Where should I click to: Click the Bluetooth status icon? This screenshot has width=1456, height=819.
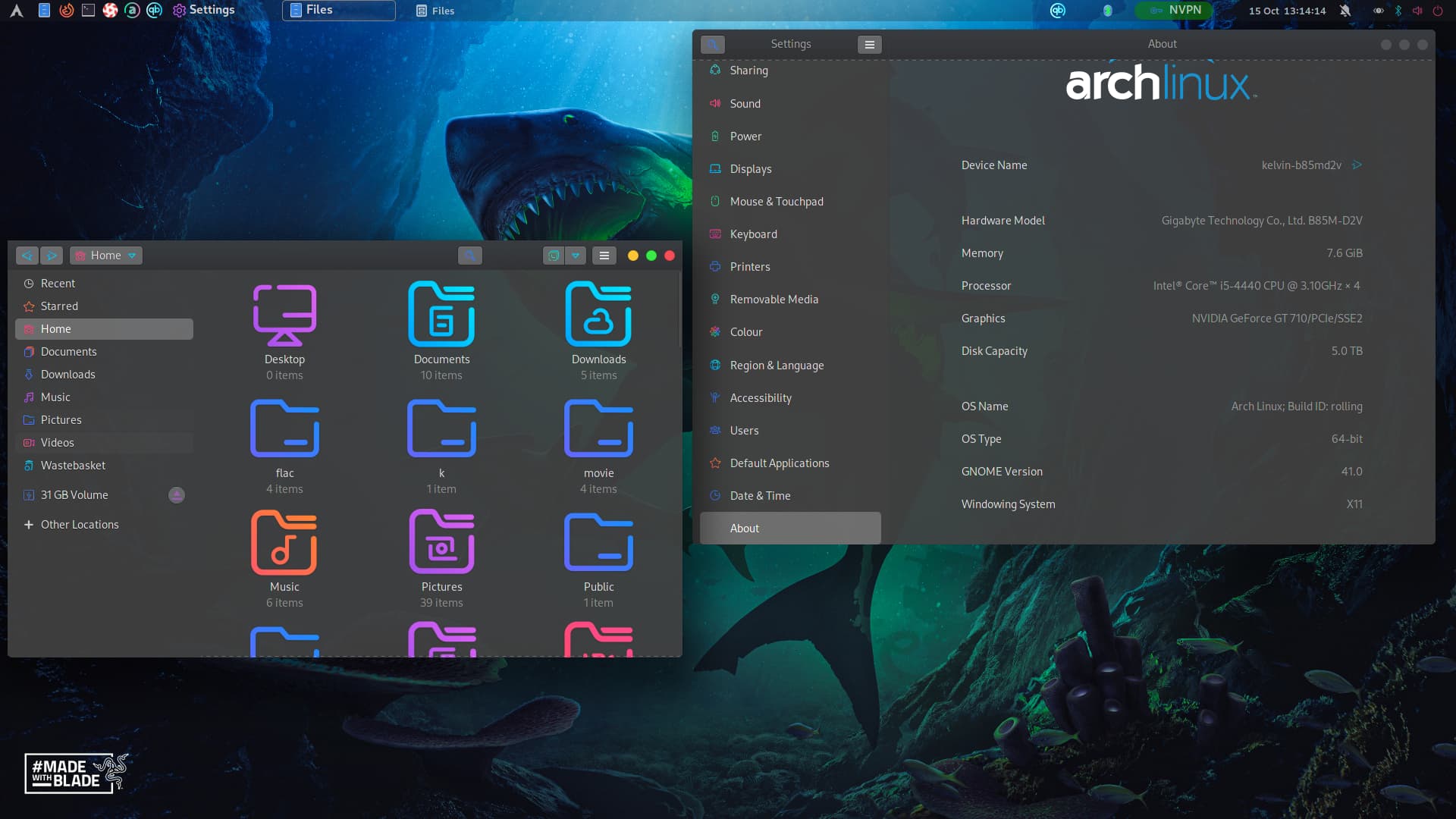[1398, 11]
